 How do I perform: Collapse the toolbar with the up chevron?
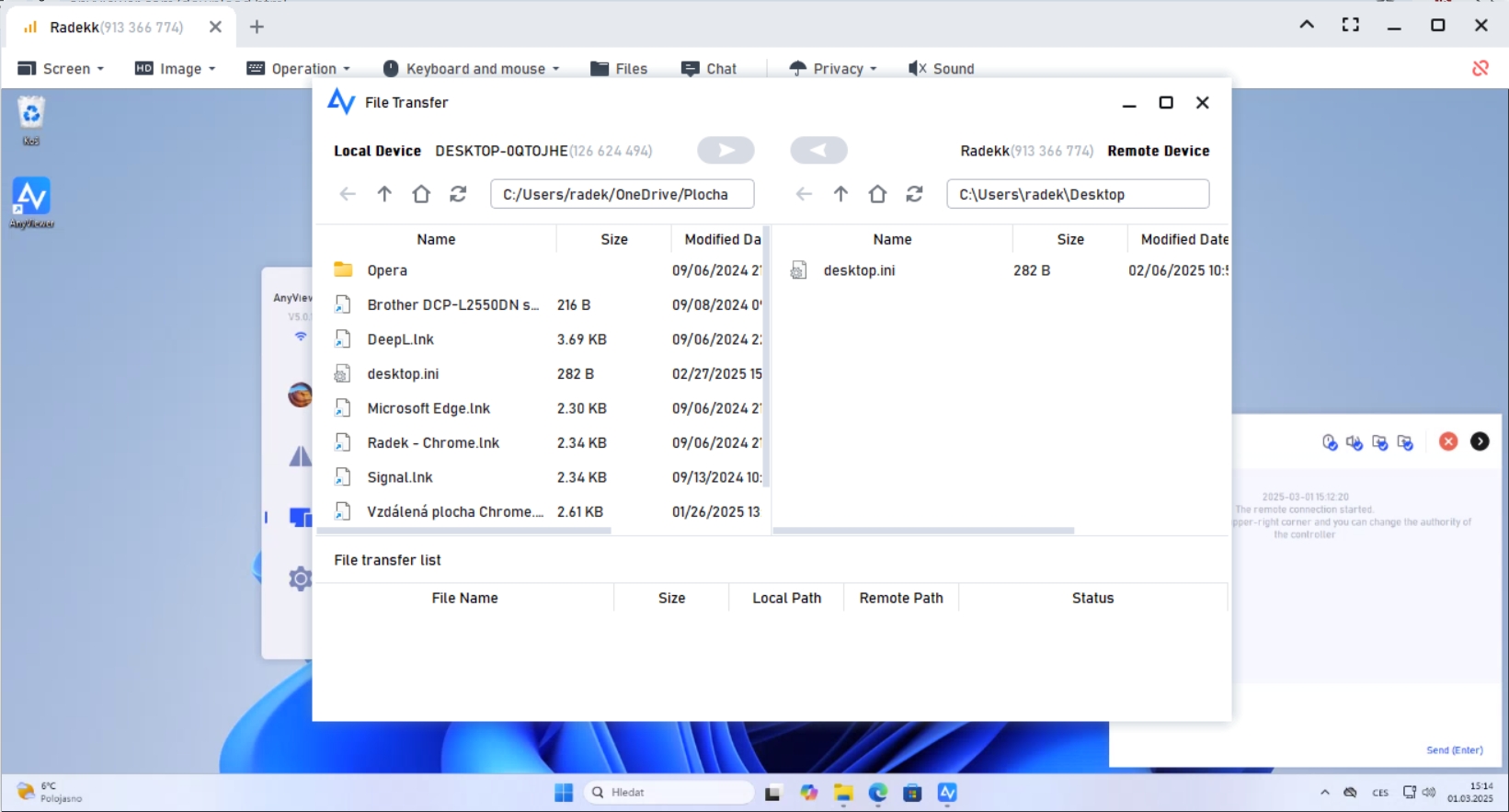tap(1307, 25)
